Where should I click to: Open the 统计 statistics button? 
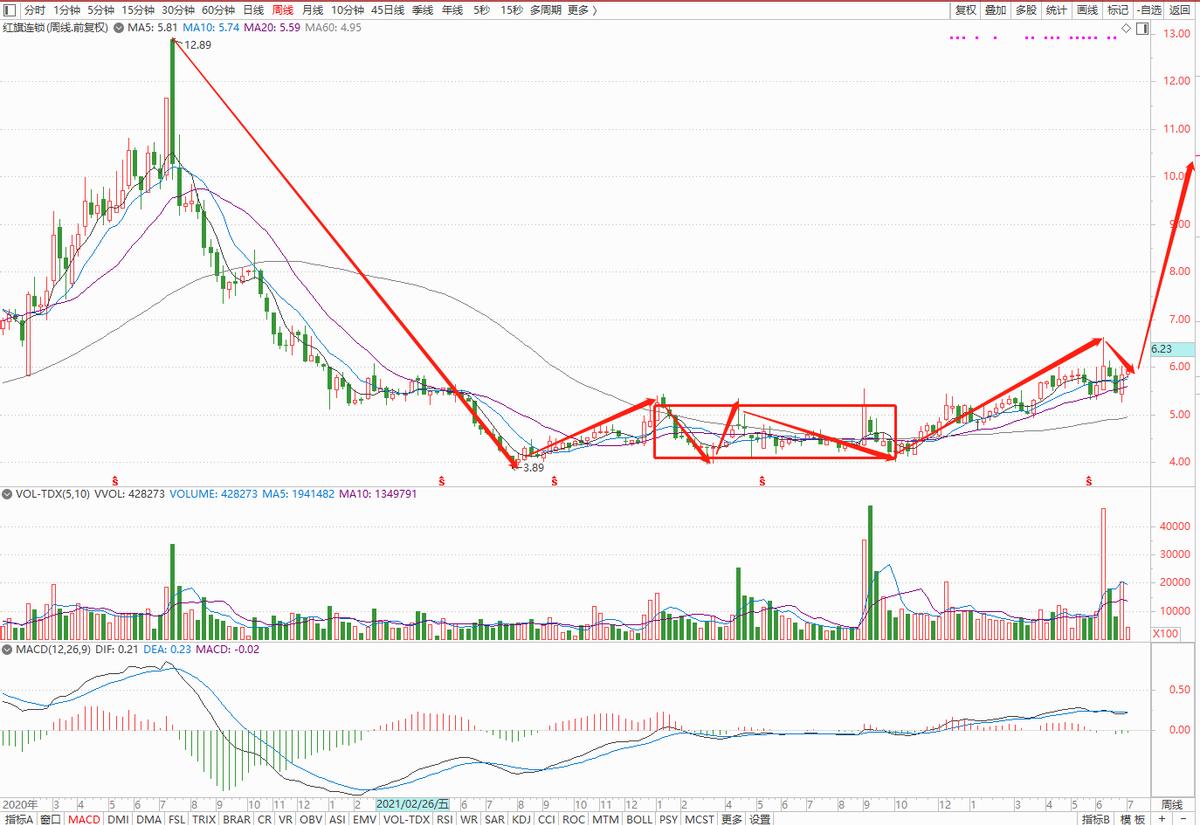1056,10
